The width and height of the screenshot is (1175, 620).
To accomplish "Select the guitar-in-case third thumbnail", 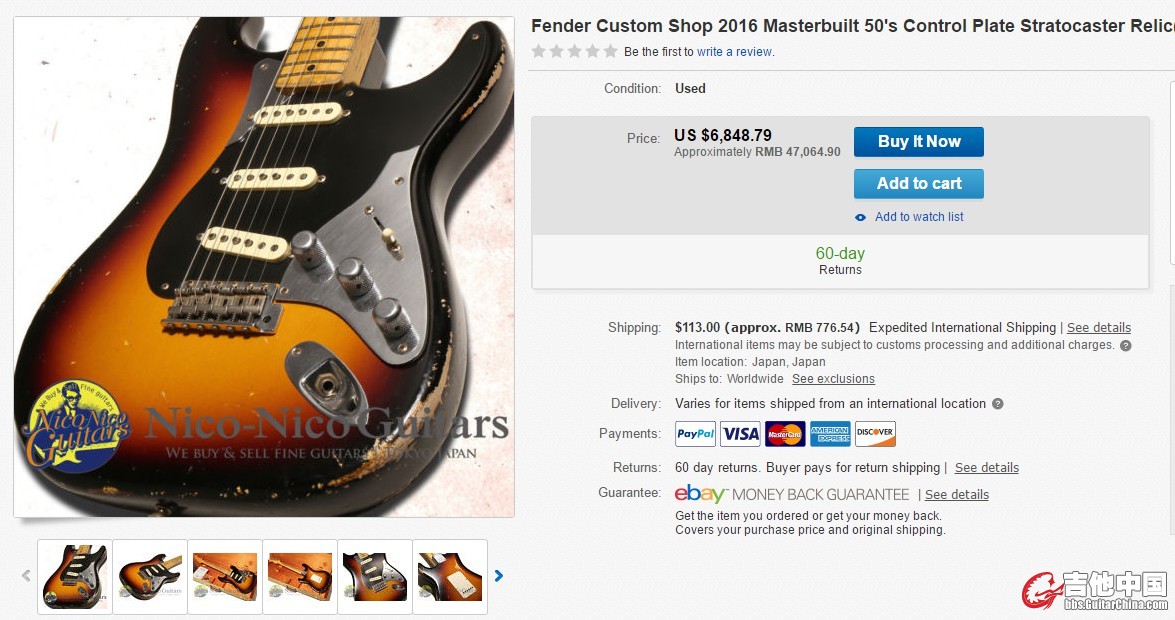I will tap(225, 577).
